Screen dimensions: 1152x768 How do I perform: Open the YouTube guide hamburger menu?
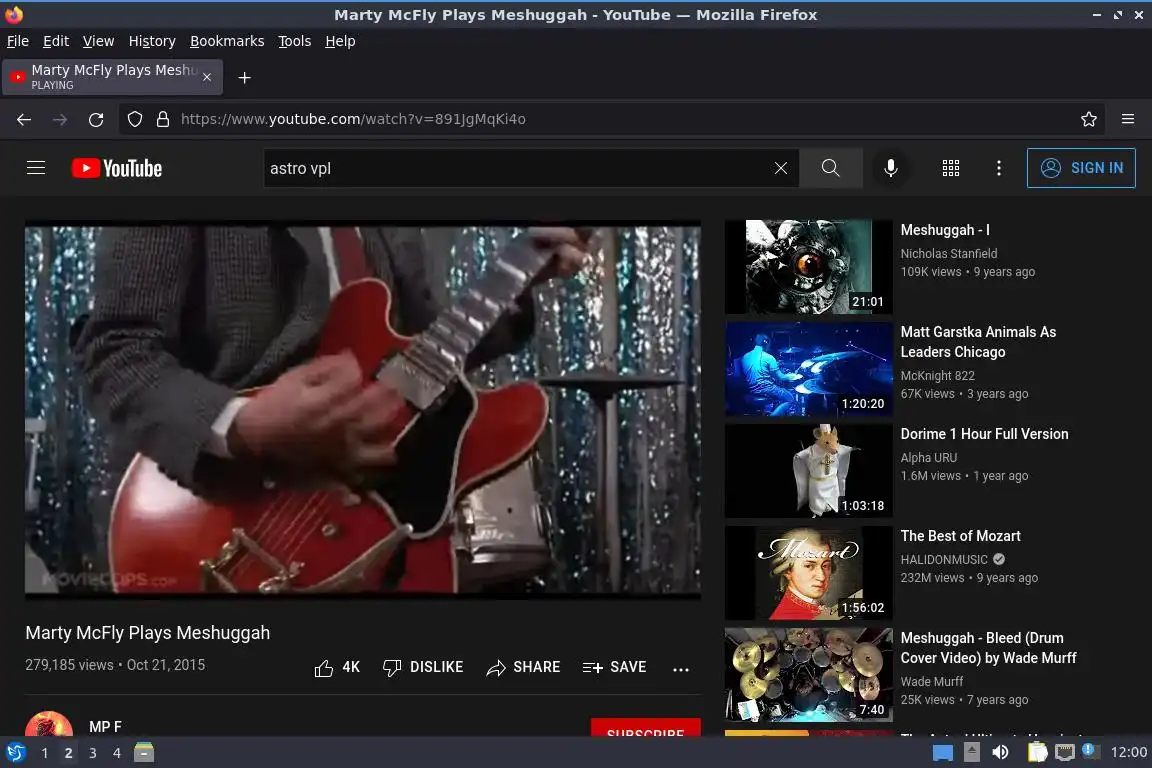pyautogui.click(x=36, y=168)
